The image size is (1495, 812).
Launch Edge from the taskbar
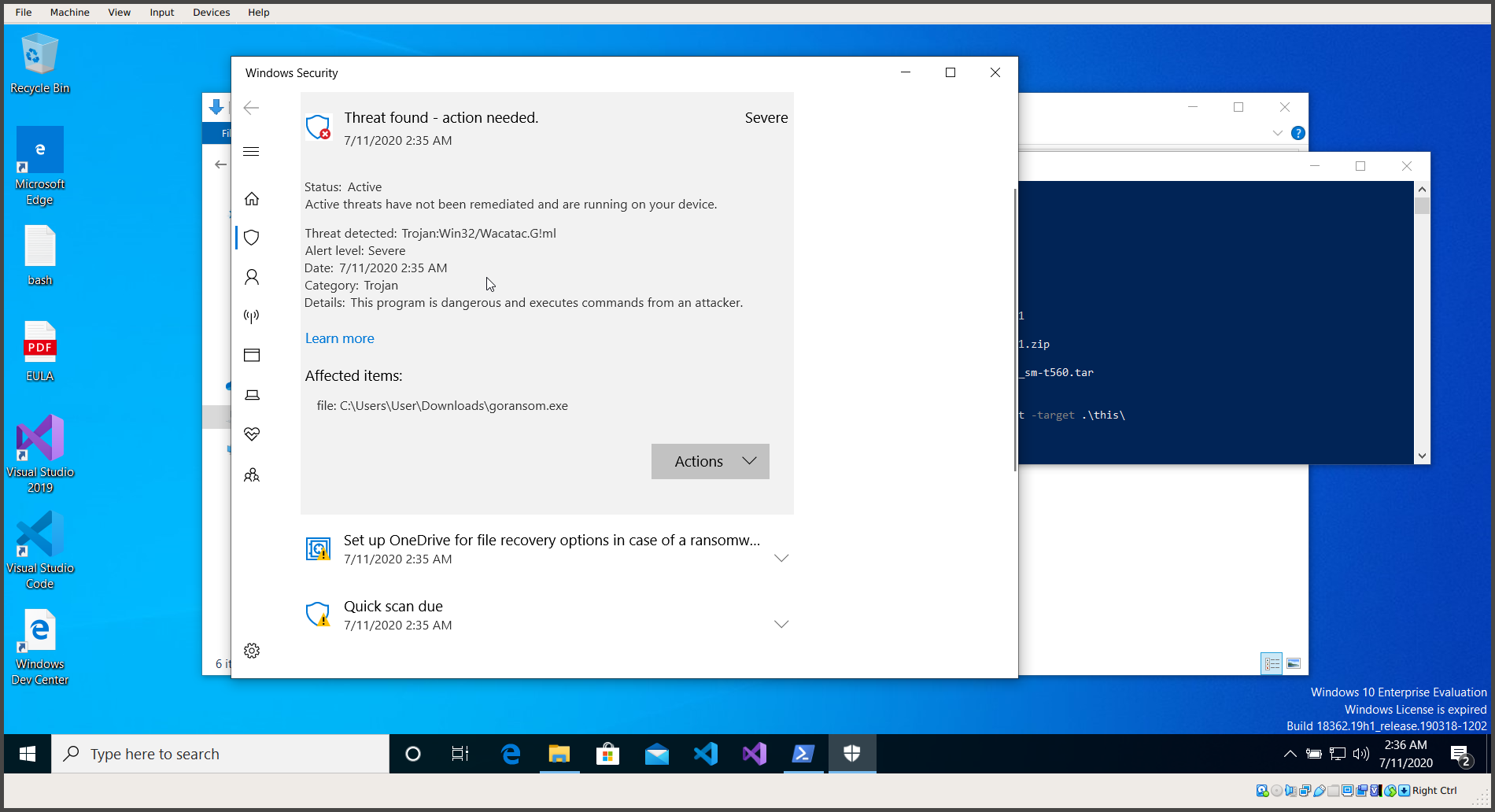click(511, 754)
